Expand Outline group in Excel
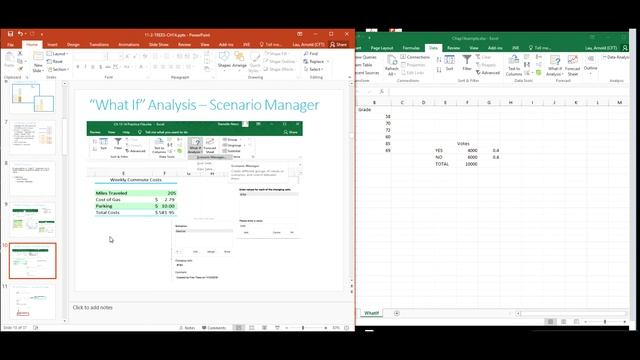 [x=590, y=64]
